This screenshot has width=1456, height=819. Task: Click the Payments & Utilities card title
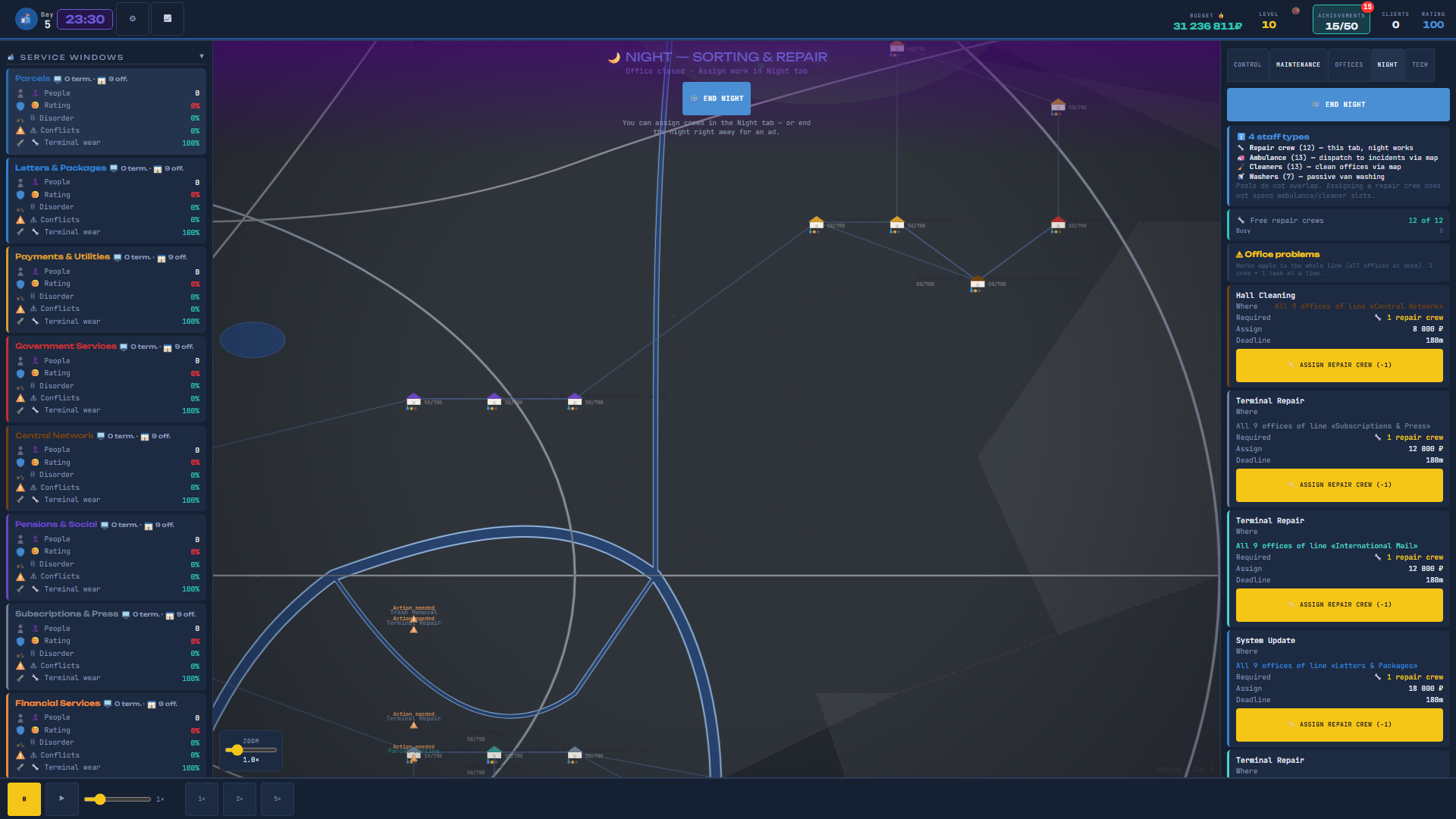pyautogui.click(x=62, y=257)
